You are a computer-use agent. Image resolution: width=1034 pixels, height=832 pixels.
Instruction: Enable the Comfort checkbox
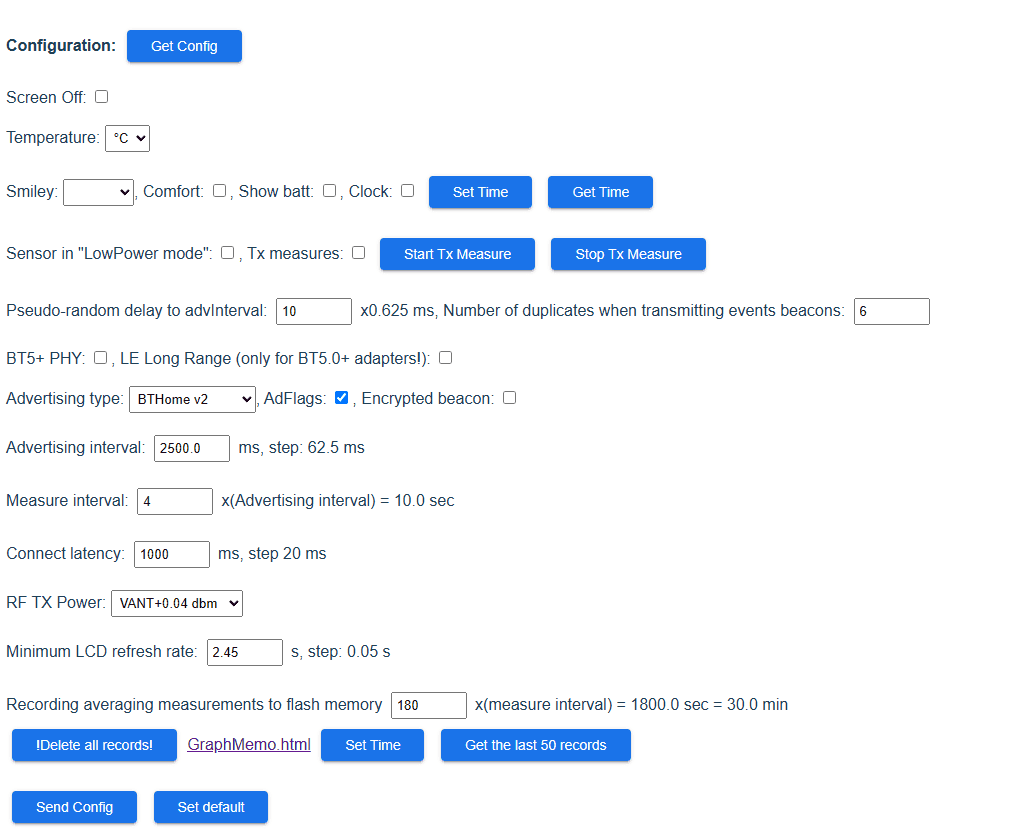point(220,191)
